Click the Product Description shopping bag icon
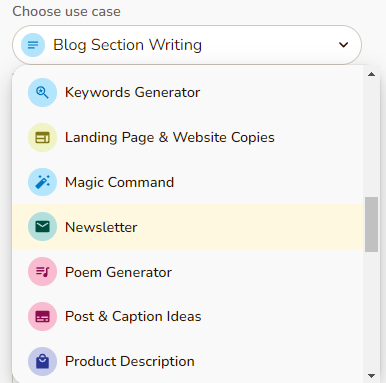The height and width of the screenshot is (383, 386). (x=42, y=361)
